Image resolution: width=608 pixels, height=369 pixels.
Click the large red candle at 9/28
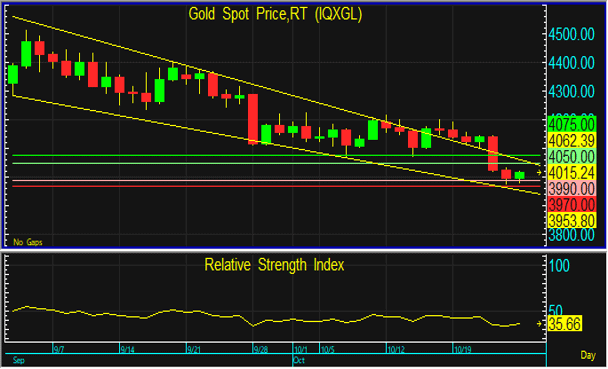253,119
